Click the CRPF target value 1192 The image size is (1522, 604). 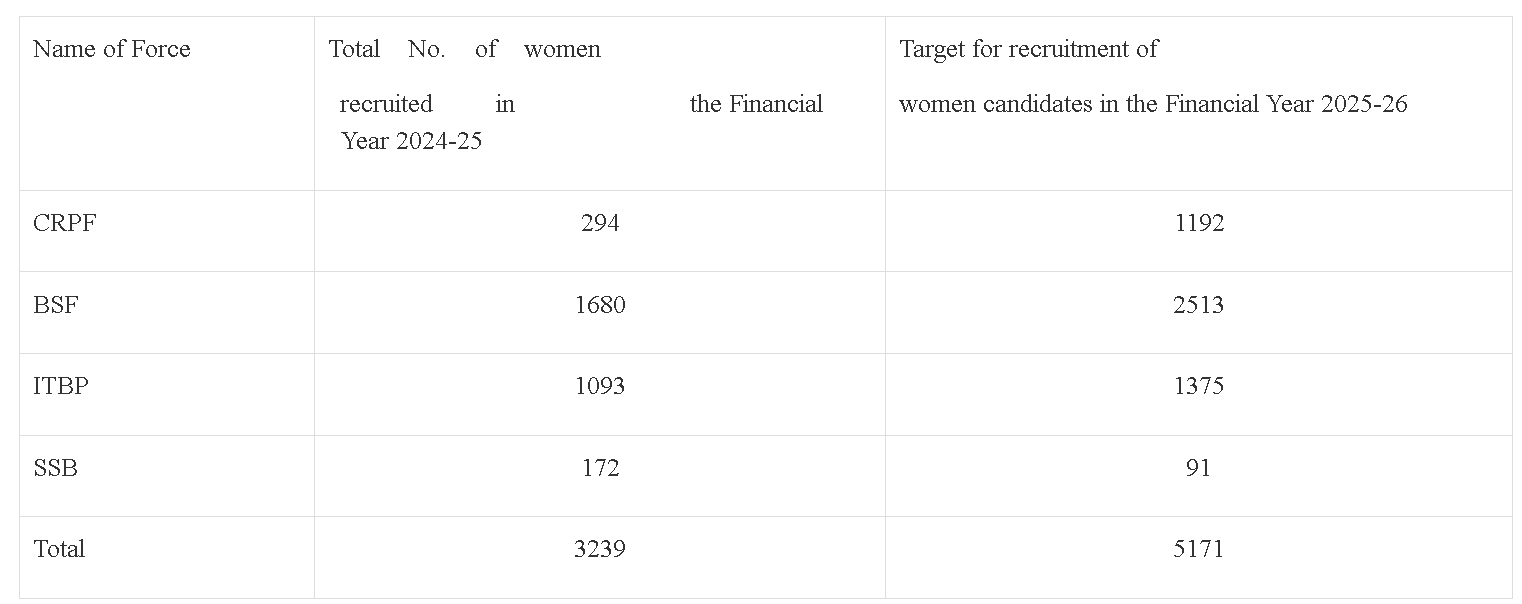(x=1199, y=223)
